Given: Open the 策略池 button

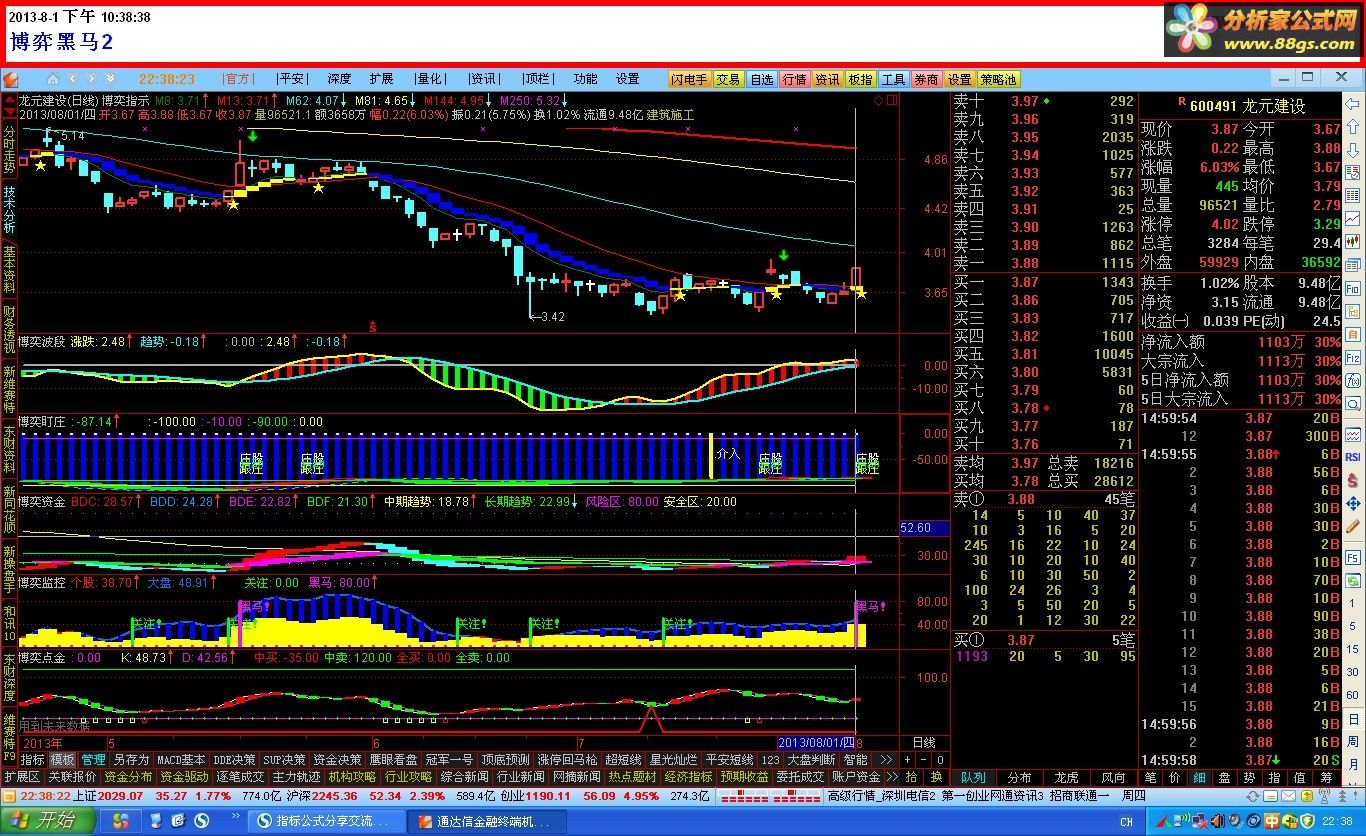Looking at the screenshot, I should (x=998, y=79).
